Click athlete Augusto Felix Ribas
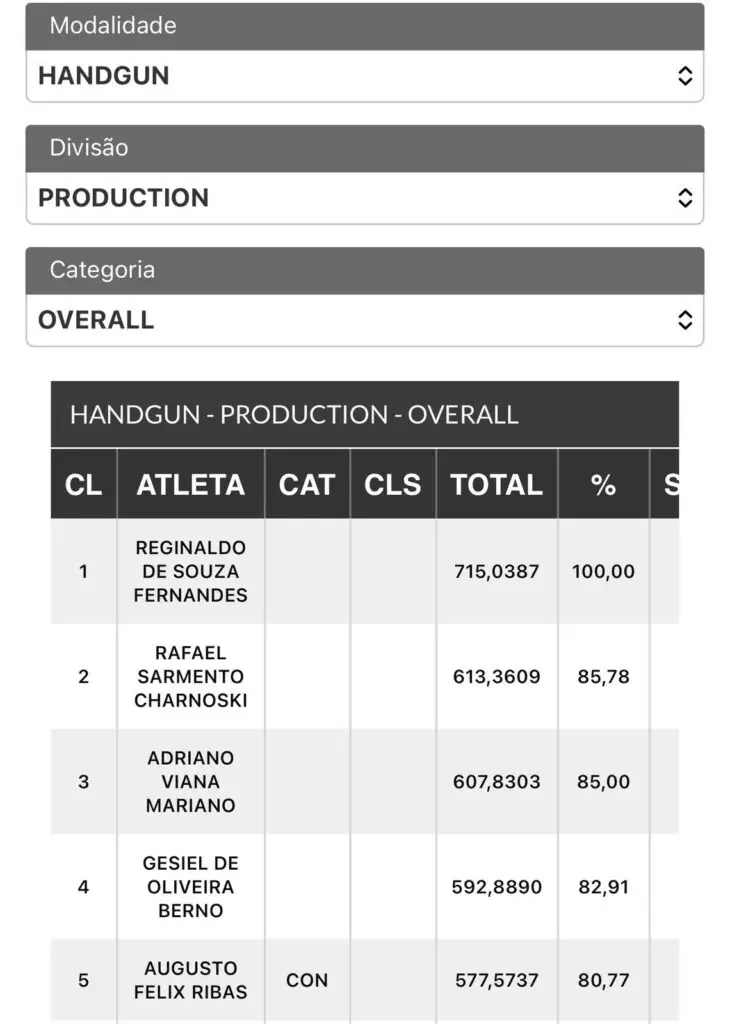The height and width of the screenshot is (1024, 730). click(191, 980)
